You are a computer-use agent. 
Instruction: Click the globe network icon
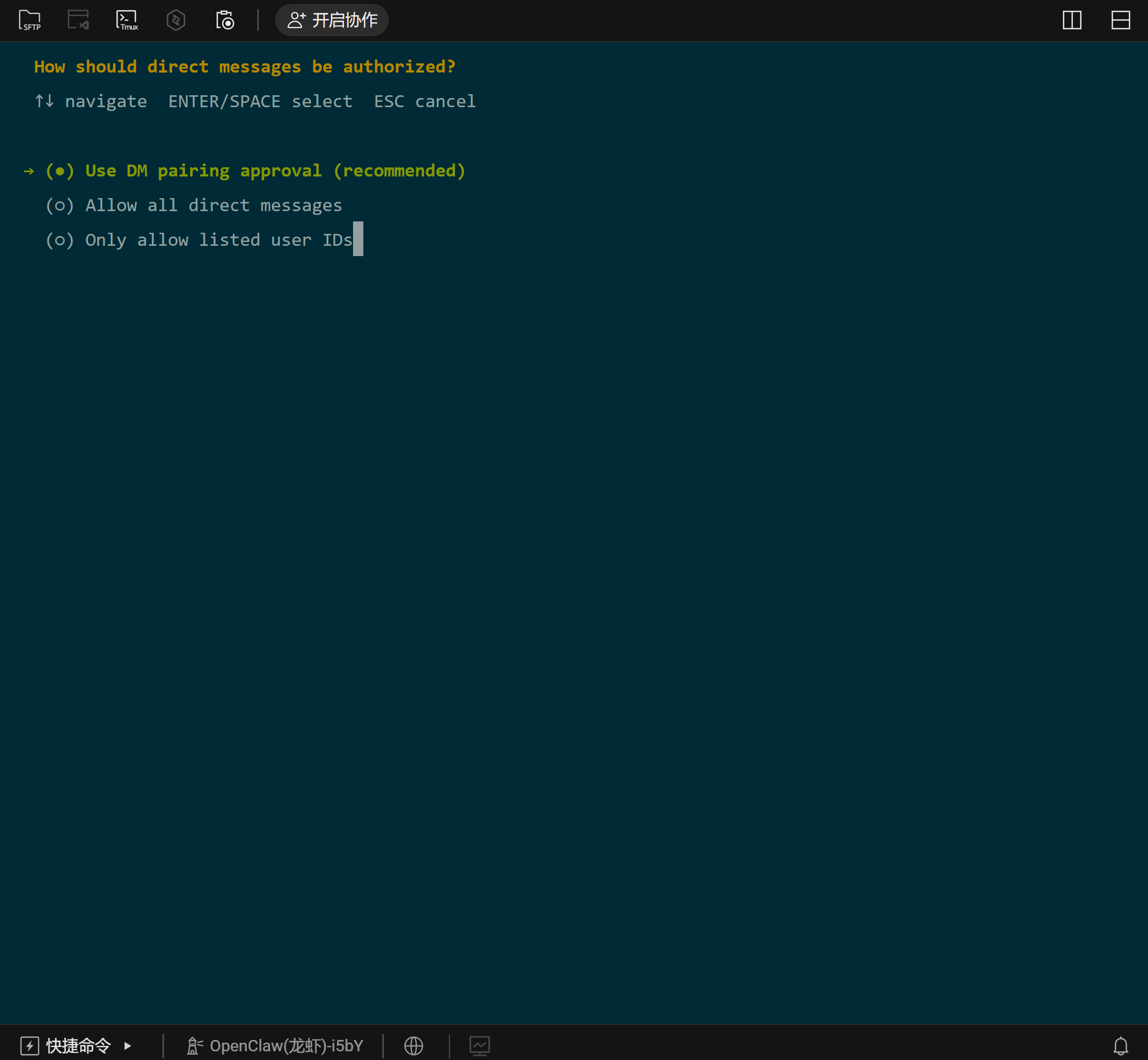(413, 1046)
